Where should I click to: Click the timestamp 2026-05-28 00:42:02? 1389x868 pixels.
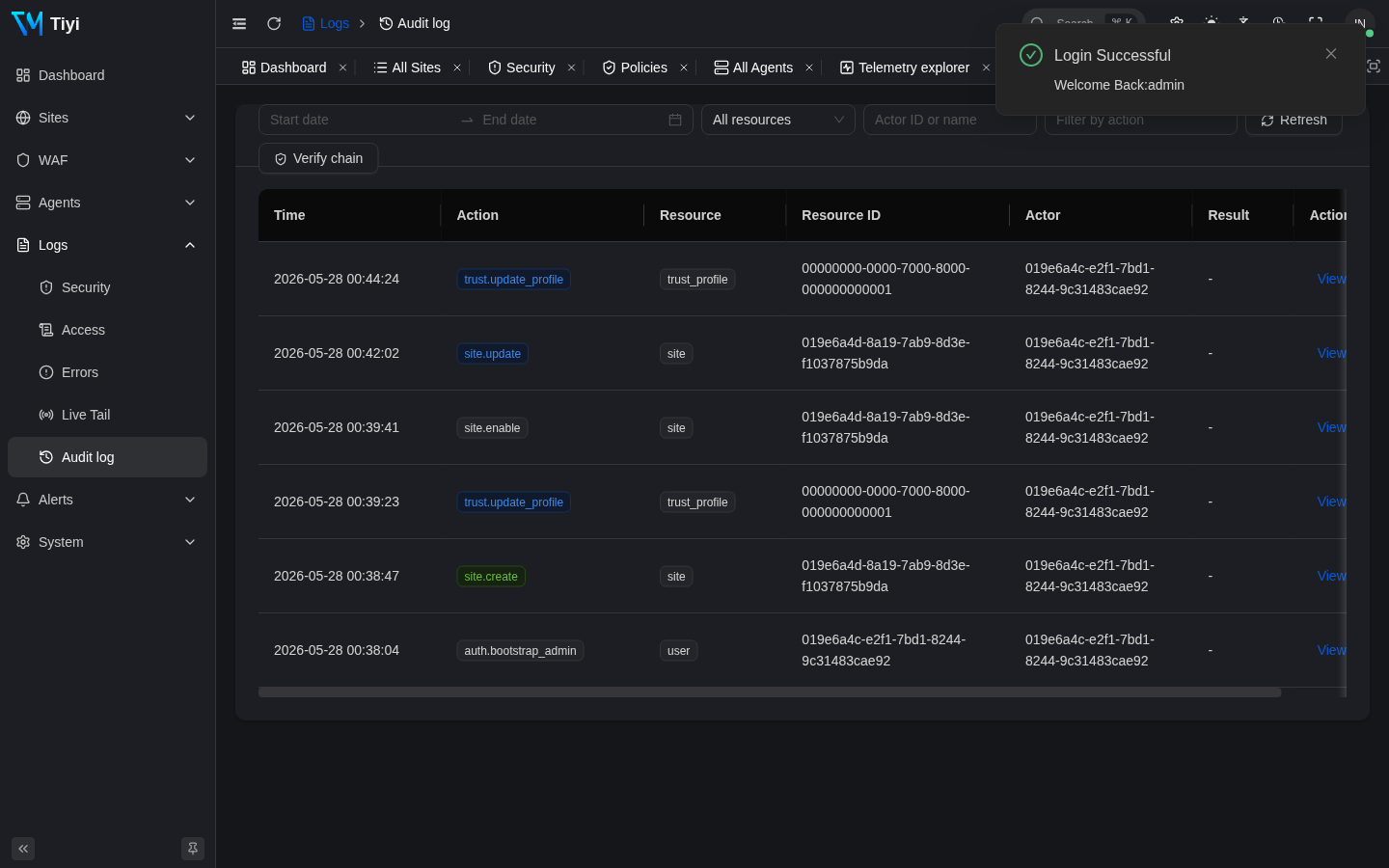pos(337,353)
